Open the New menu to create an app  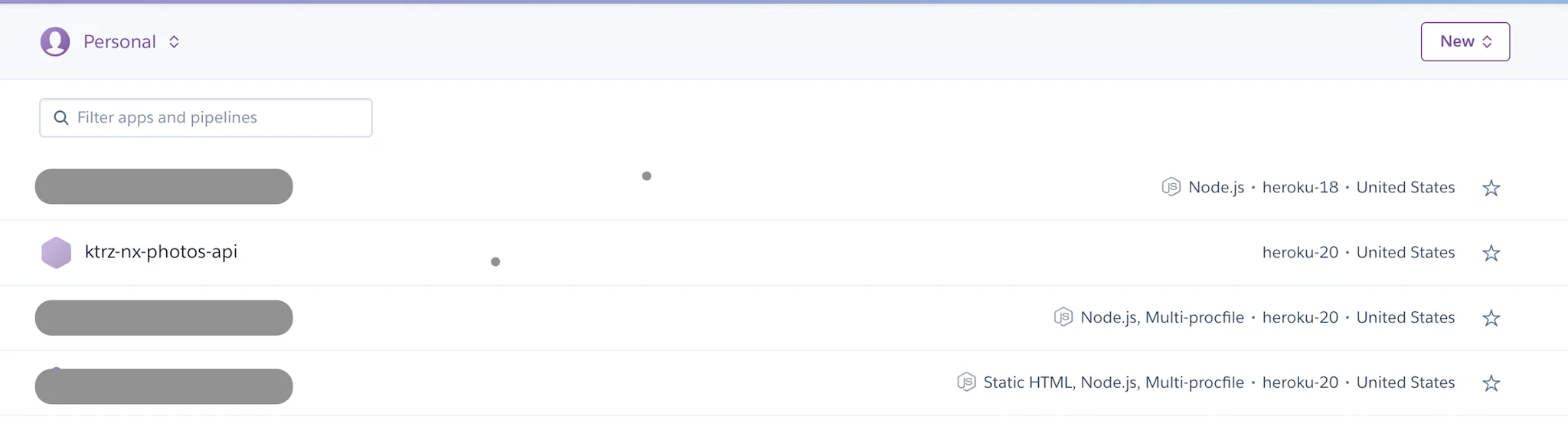1465,41
